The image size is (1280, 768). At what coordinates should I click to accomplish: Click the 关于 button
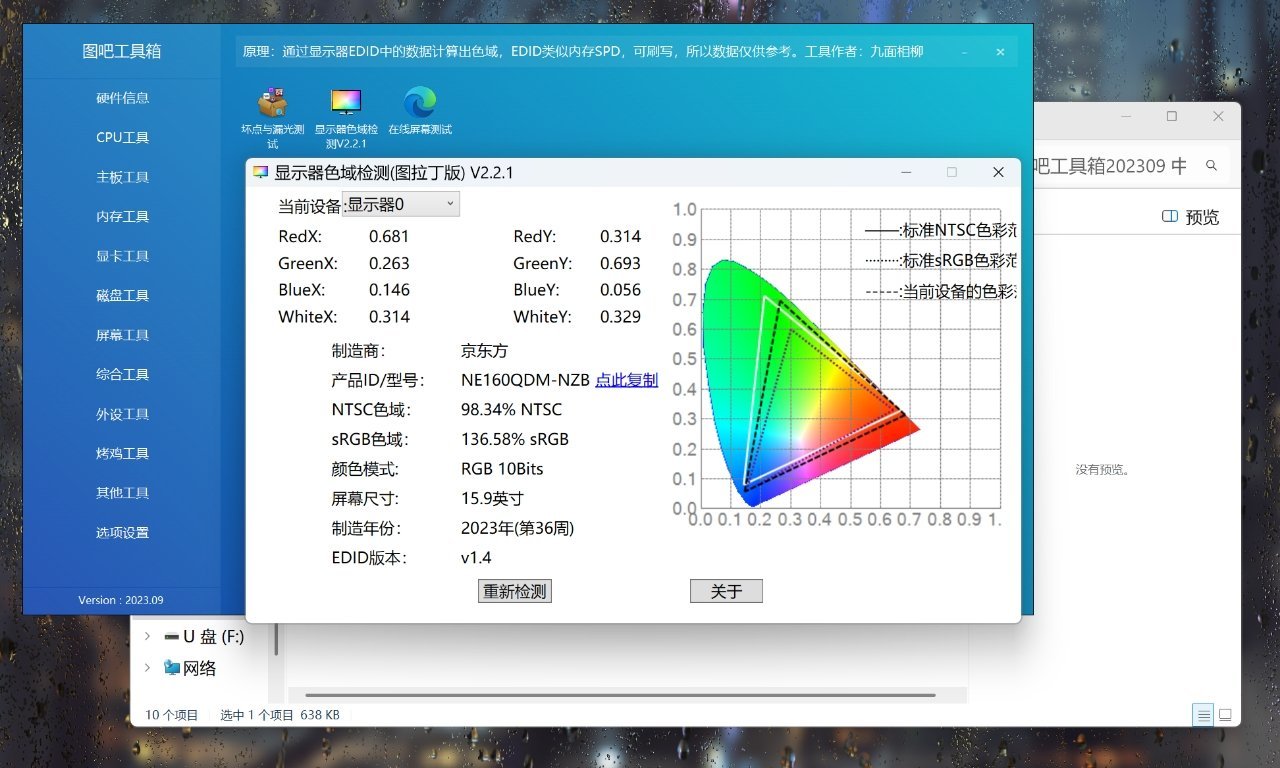coord(726,591)
